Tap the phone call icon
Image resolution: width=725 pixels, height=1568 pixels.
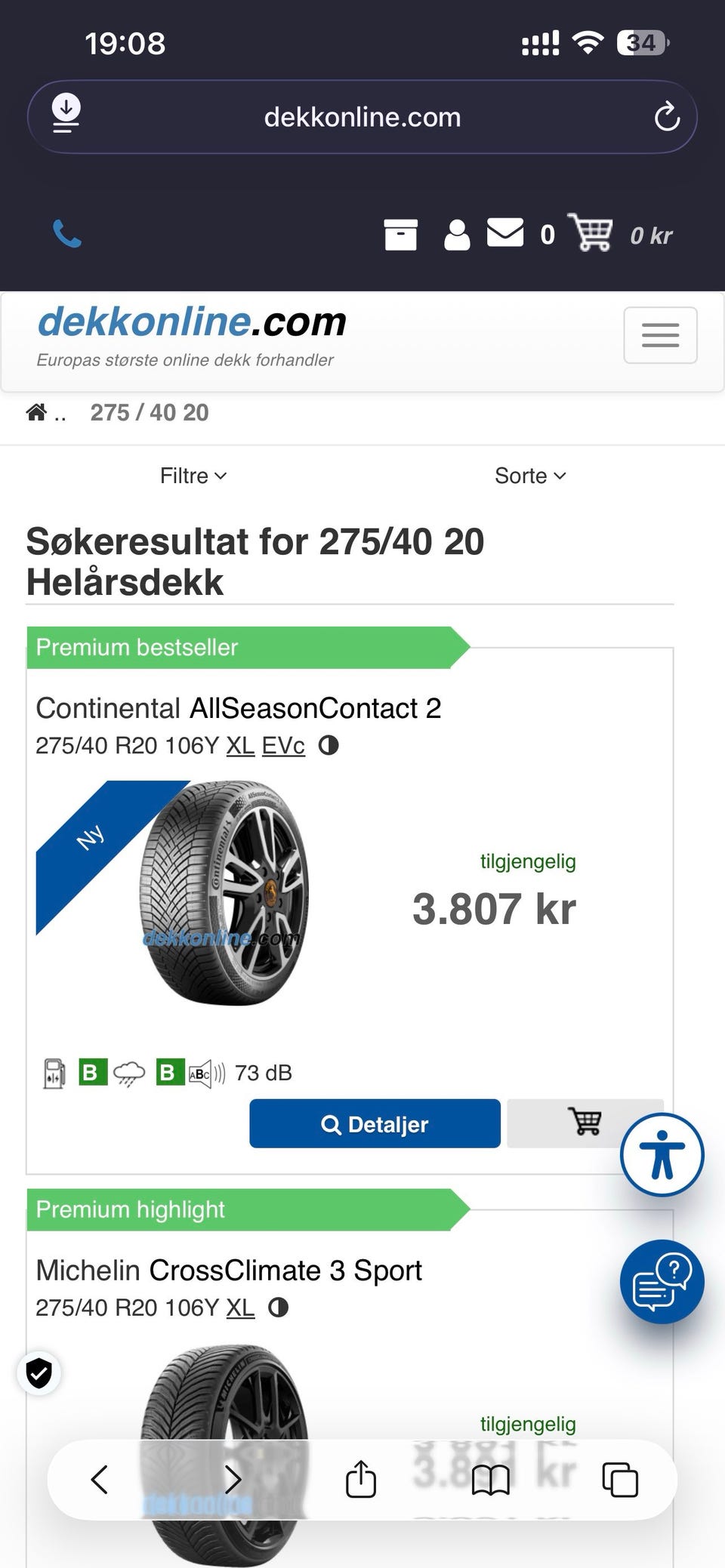pyautogui.click(x=67, y=234)
